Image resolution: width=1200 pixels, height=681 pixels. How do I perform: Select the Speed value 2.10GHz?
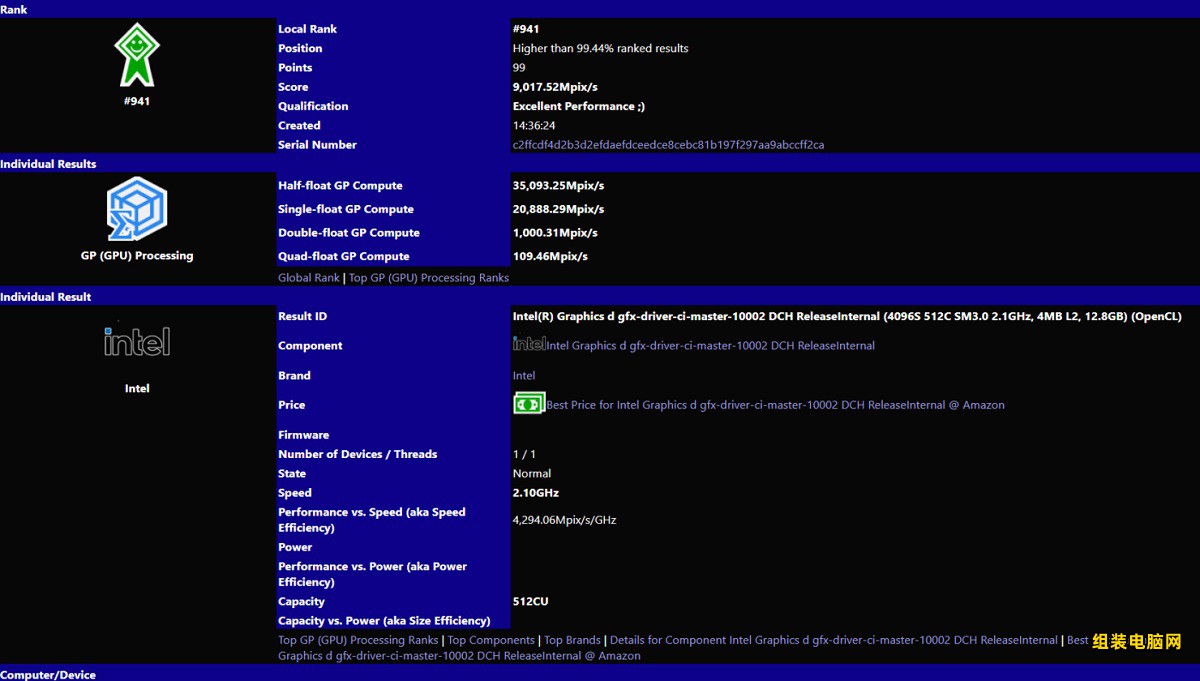(x=536, y=493)
